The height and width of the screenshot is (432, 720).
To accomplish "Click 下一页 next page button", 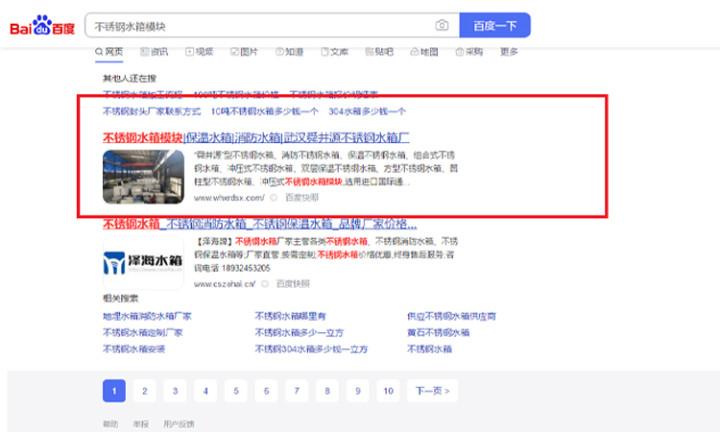I will [x=433, y=391].
